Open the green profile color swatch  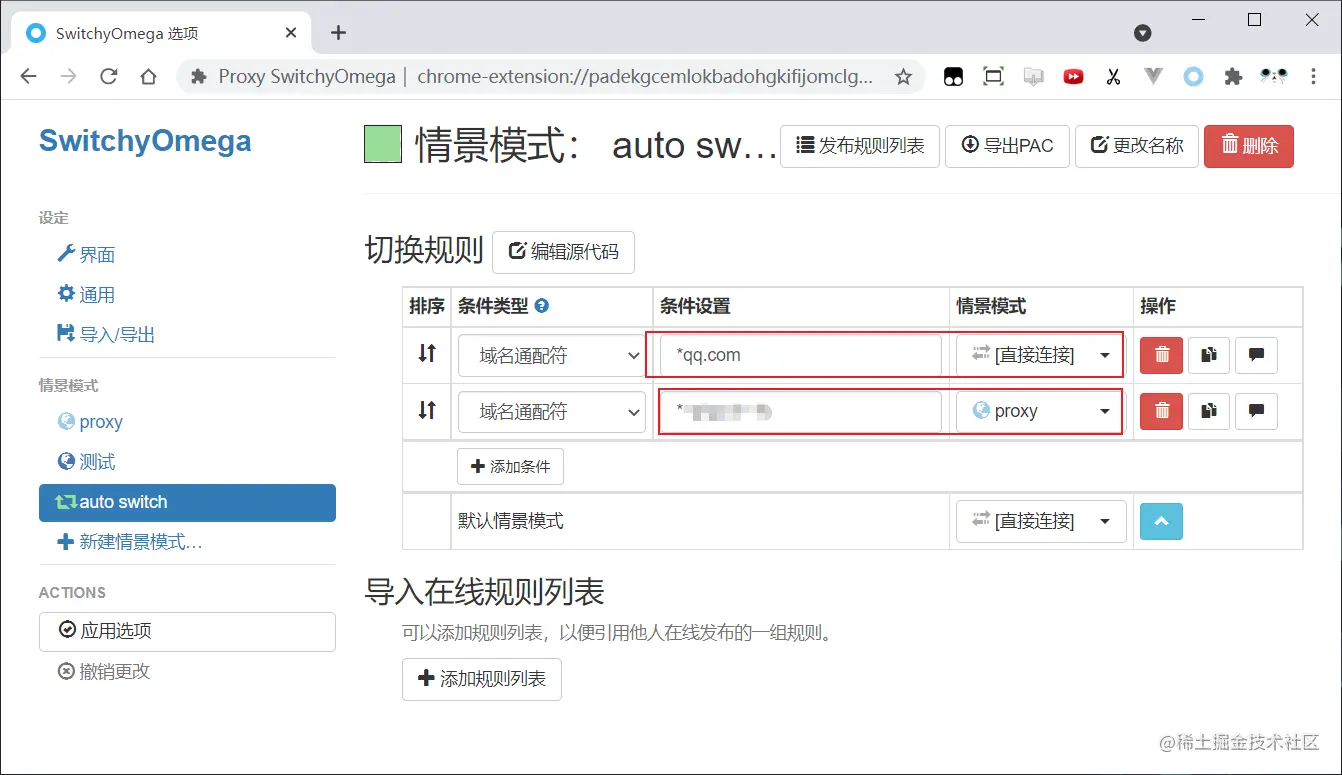383,144
